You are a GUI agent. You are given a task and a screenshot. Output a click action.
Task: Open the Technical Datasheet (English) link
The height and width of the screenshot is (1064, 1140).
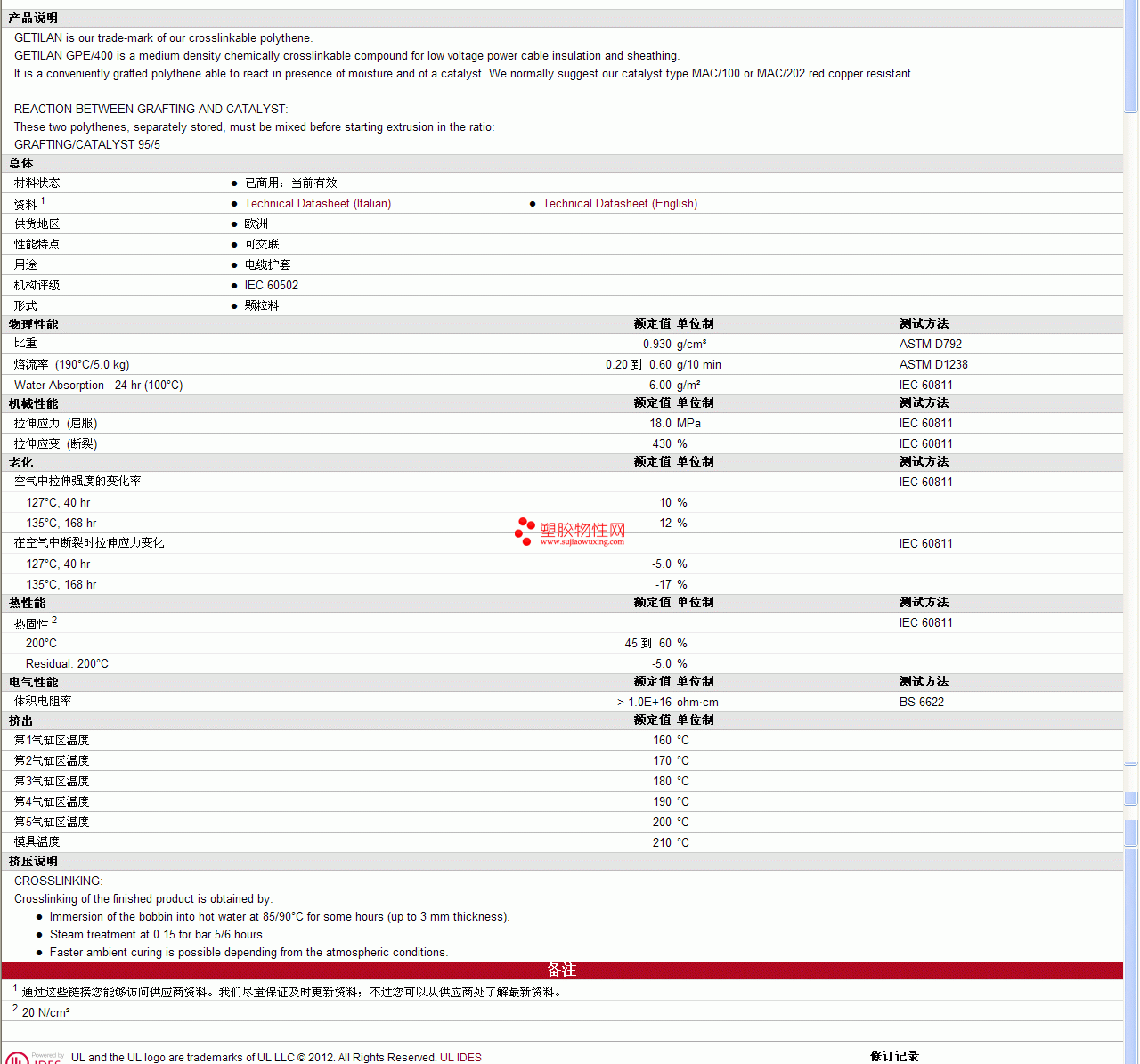(620, 204)
